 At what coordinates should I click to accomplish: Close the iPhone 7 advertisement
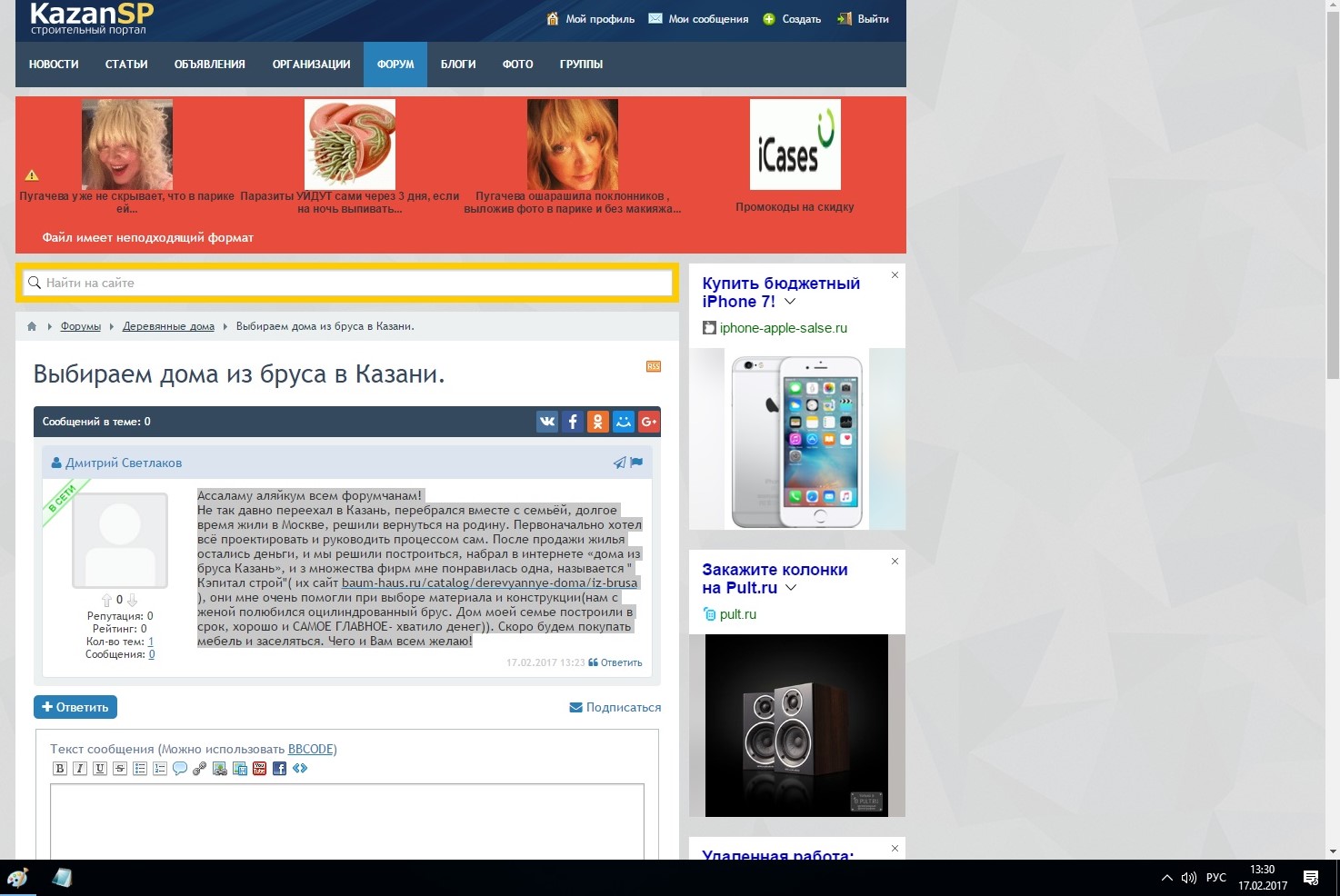tap(895, 274)
